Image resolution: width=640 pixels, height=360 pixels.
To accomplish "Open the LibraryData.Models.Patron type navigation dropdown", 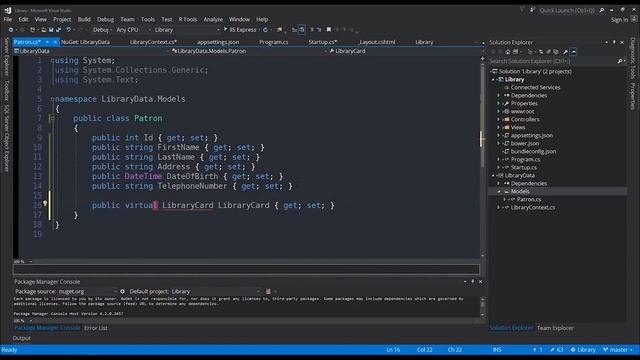I will pyautogui.click(x=249, y=51).
